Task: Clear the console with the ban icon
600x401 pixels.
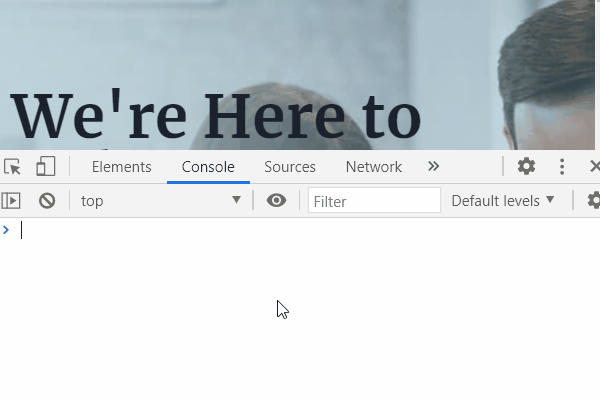Action: click(47, 200)
